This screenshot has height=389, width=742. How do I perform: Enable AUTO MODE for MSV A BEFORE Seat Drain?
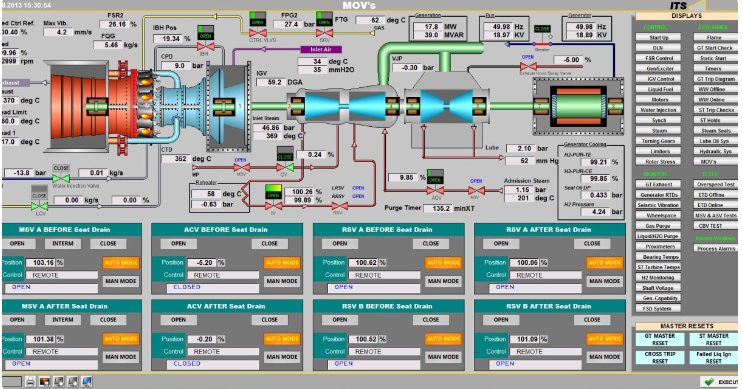(121, 263)
